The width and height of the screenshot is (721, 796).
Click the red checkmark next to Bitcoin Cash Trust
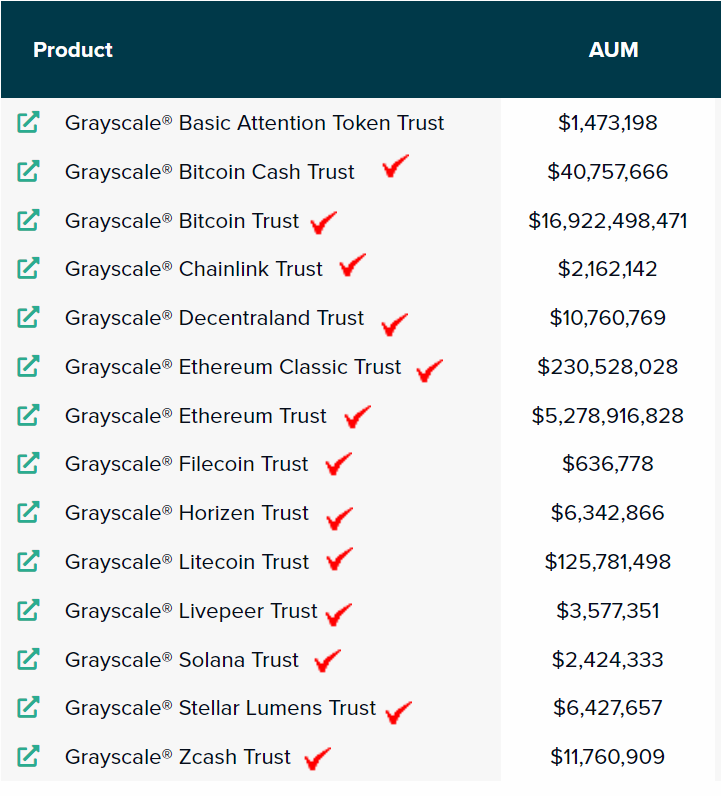click(396, 166)
